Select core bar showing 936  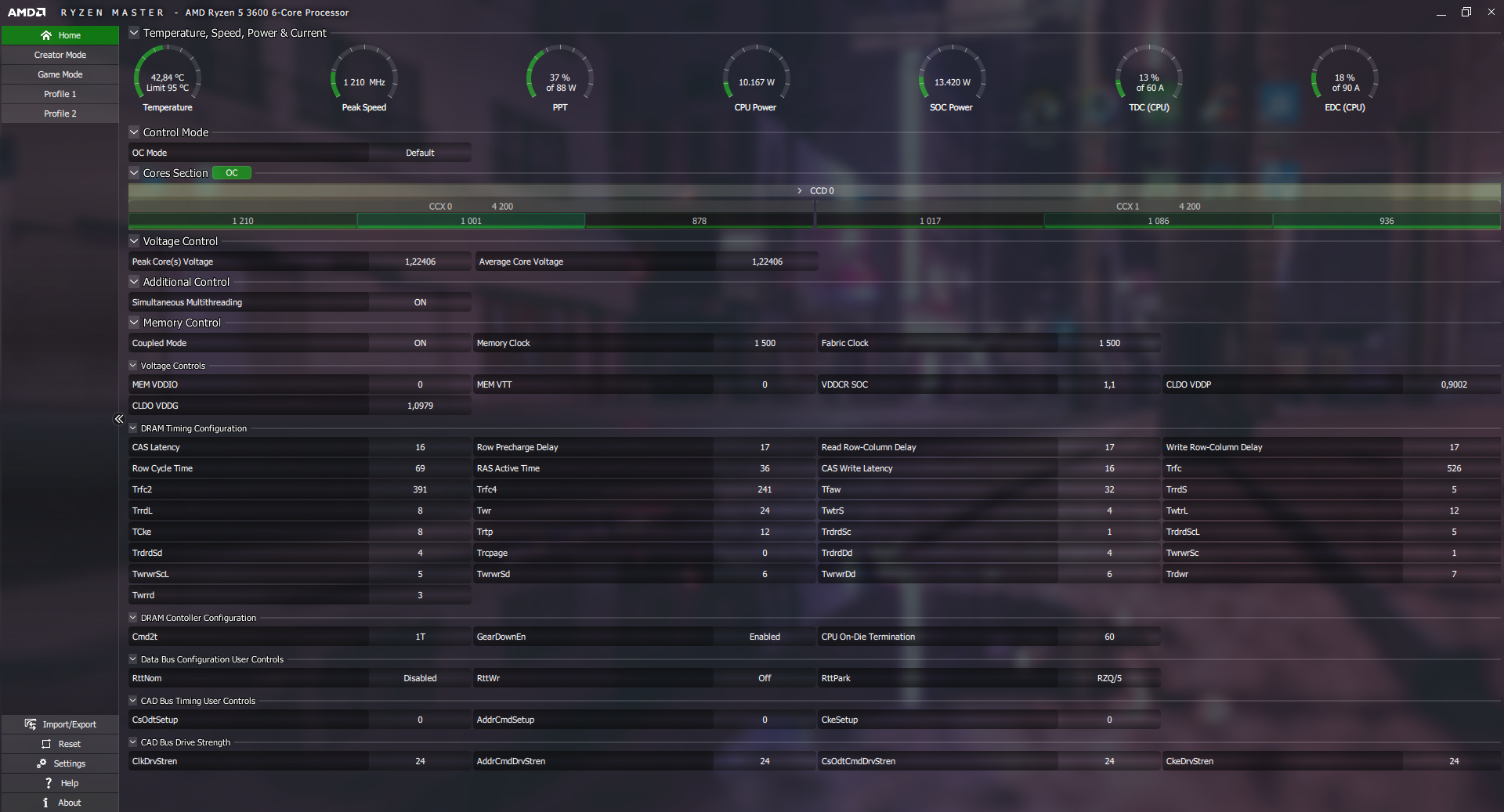pyautogui.click(x=1386, y=221)
